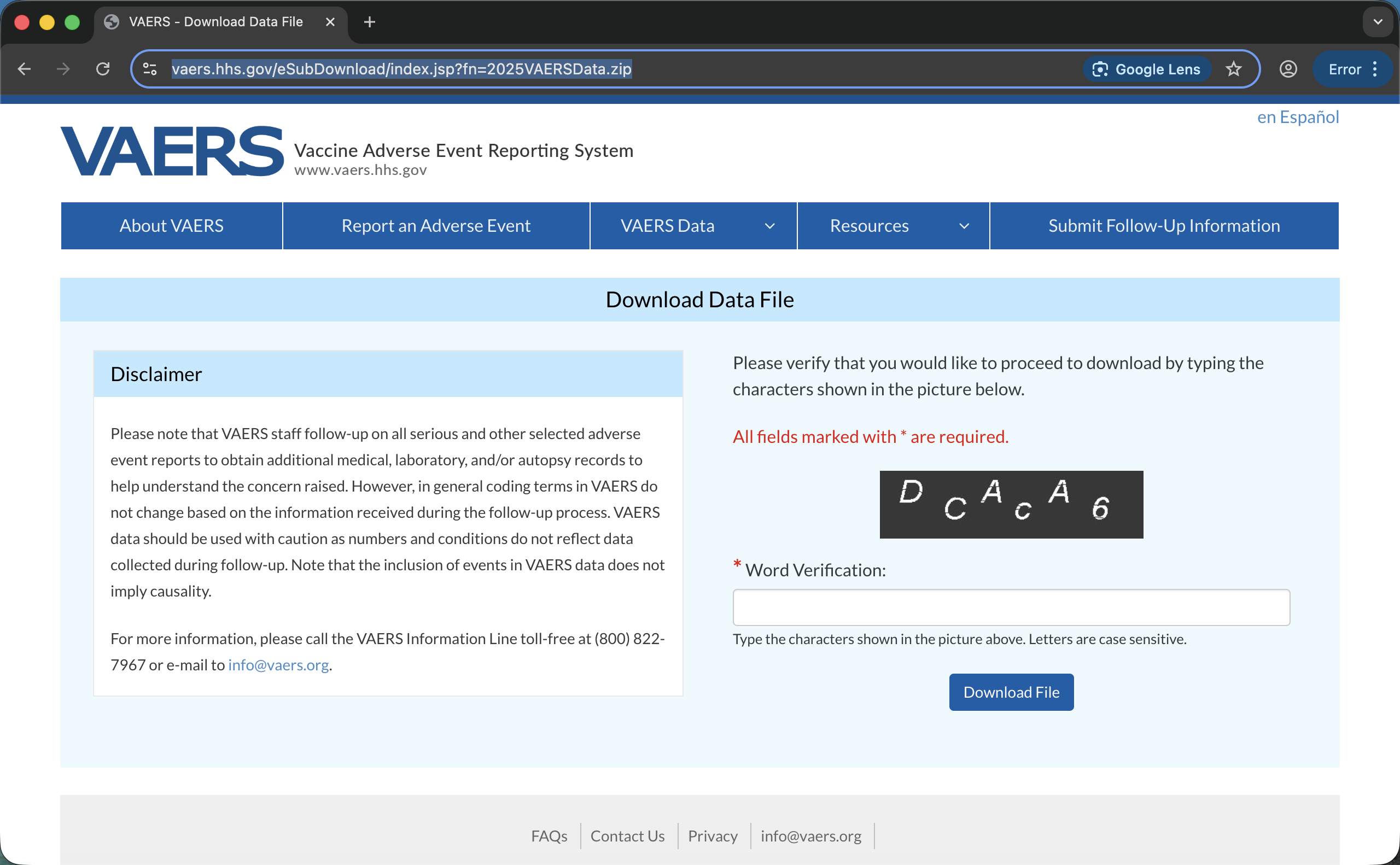Open Google Lens search
This screenshot has height=865, width=1400.
tap(1146, 69)
